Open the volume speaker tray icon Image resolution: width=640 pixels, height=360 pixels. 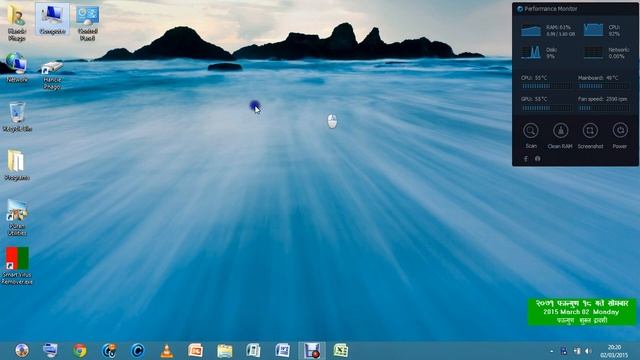[x=588, y=351]
